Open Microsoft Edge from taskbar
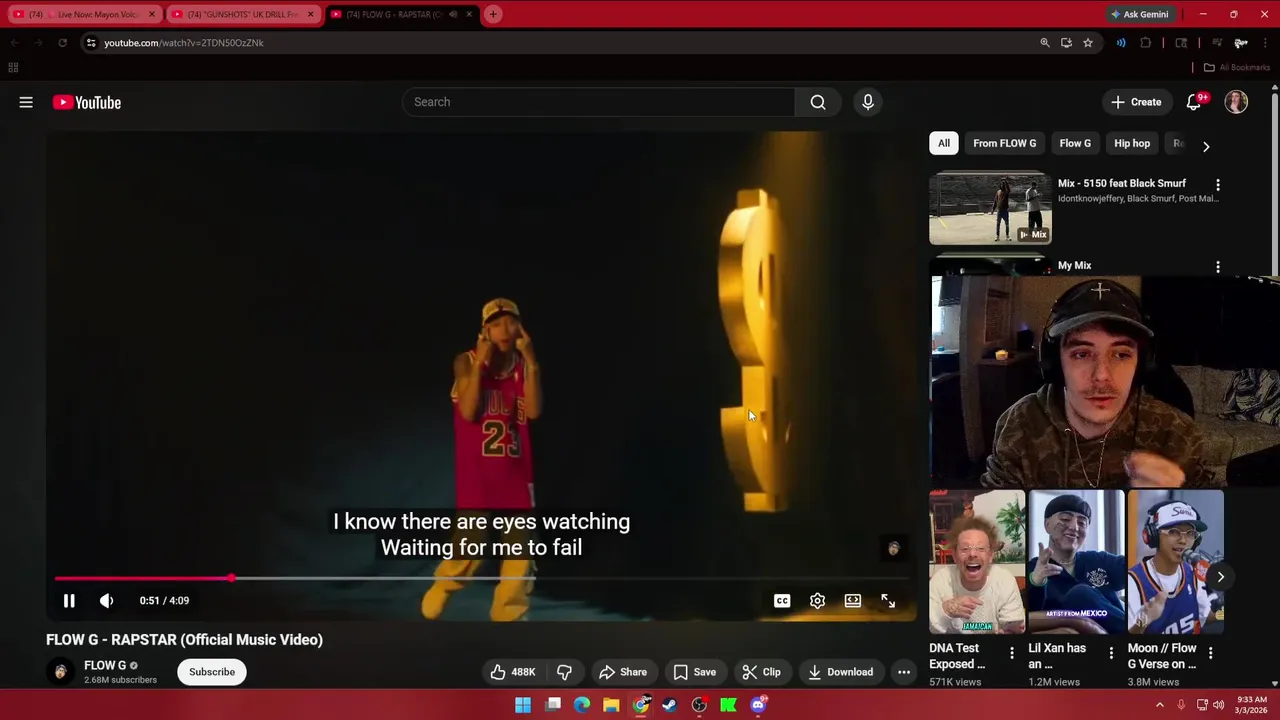1280x720 pixels. click(x=582, y=705)
